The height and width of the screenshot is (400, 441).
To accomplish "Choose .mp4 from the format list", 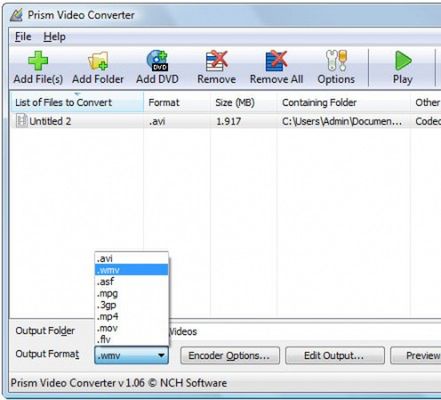I will [132, 316].
